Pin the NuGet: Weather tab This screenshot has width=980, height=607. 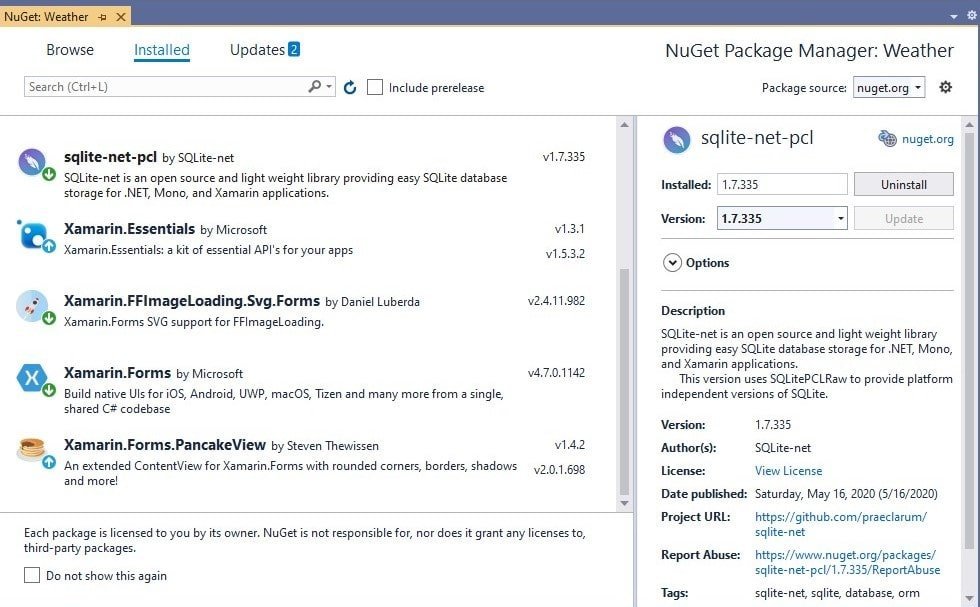point(102,17)
